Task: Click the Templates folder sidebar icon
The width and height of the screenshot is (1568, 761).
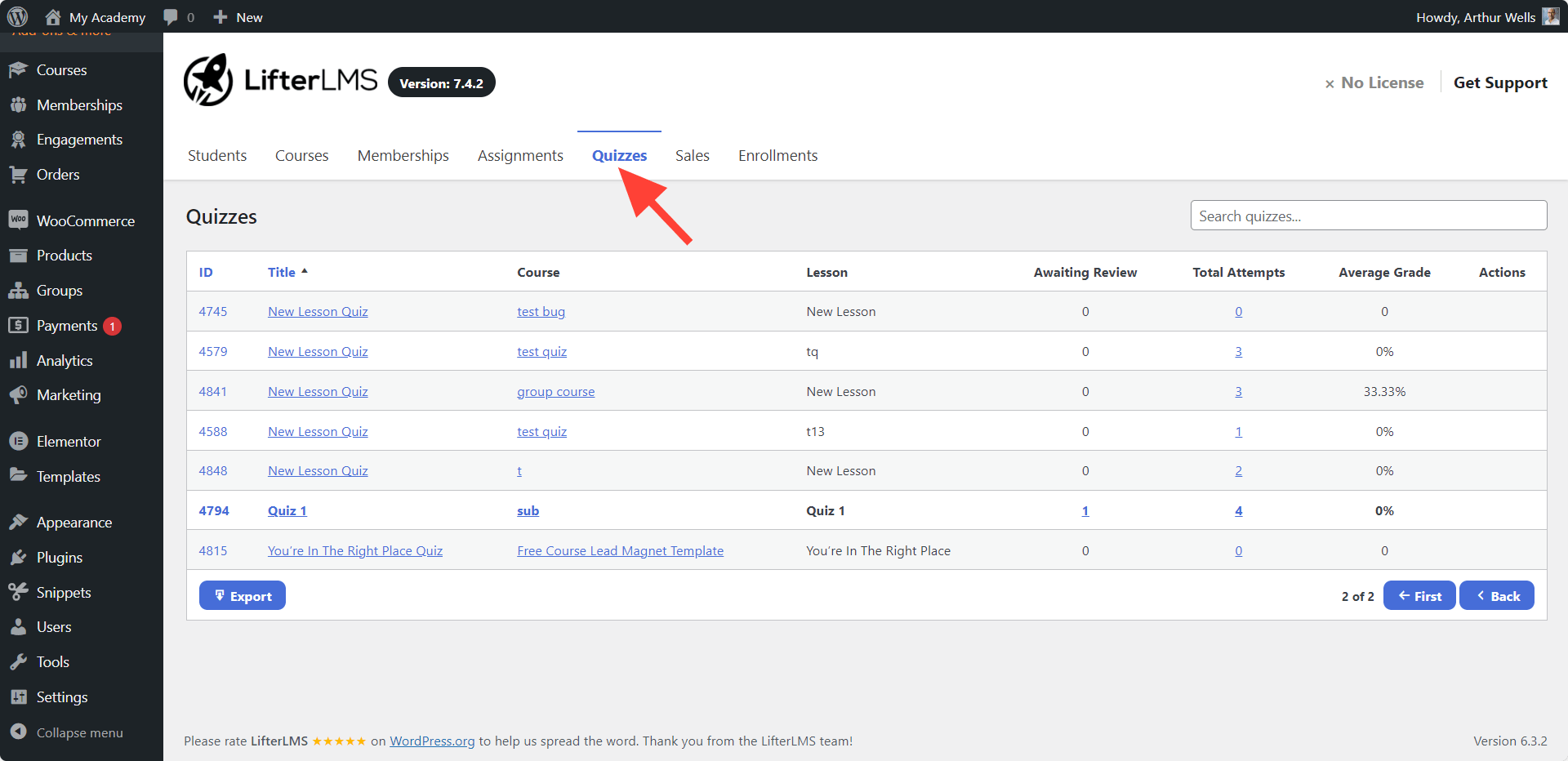Action: tap(18, 475)
